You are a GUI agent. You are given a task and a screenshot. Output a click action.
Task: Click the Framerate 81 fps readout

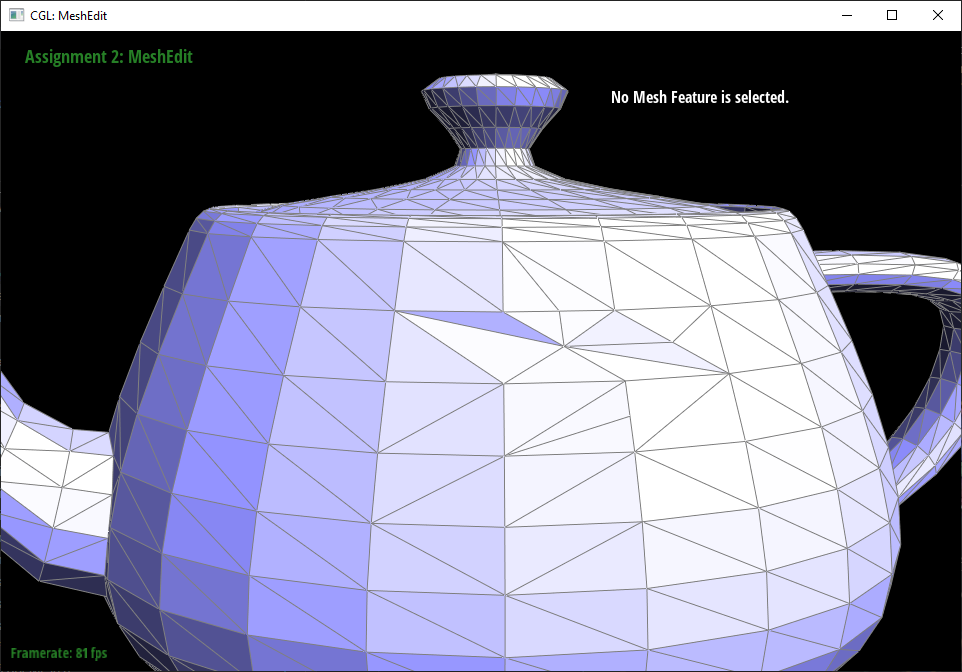coord(58,653)
